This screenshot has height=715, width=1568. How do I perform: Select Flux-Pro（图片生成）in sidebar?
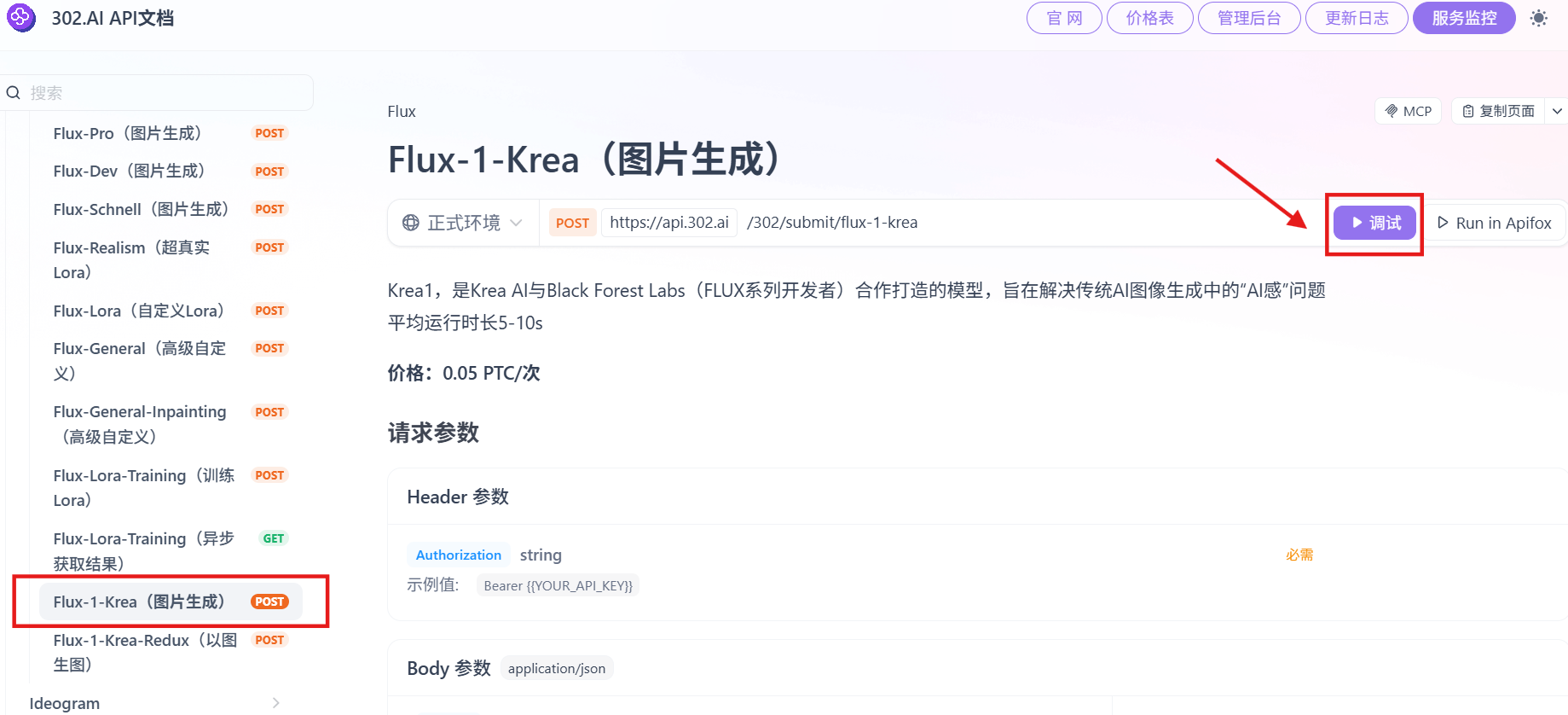pyautogui.click(x=171, y=133)
